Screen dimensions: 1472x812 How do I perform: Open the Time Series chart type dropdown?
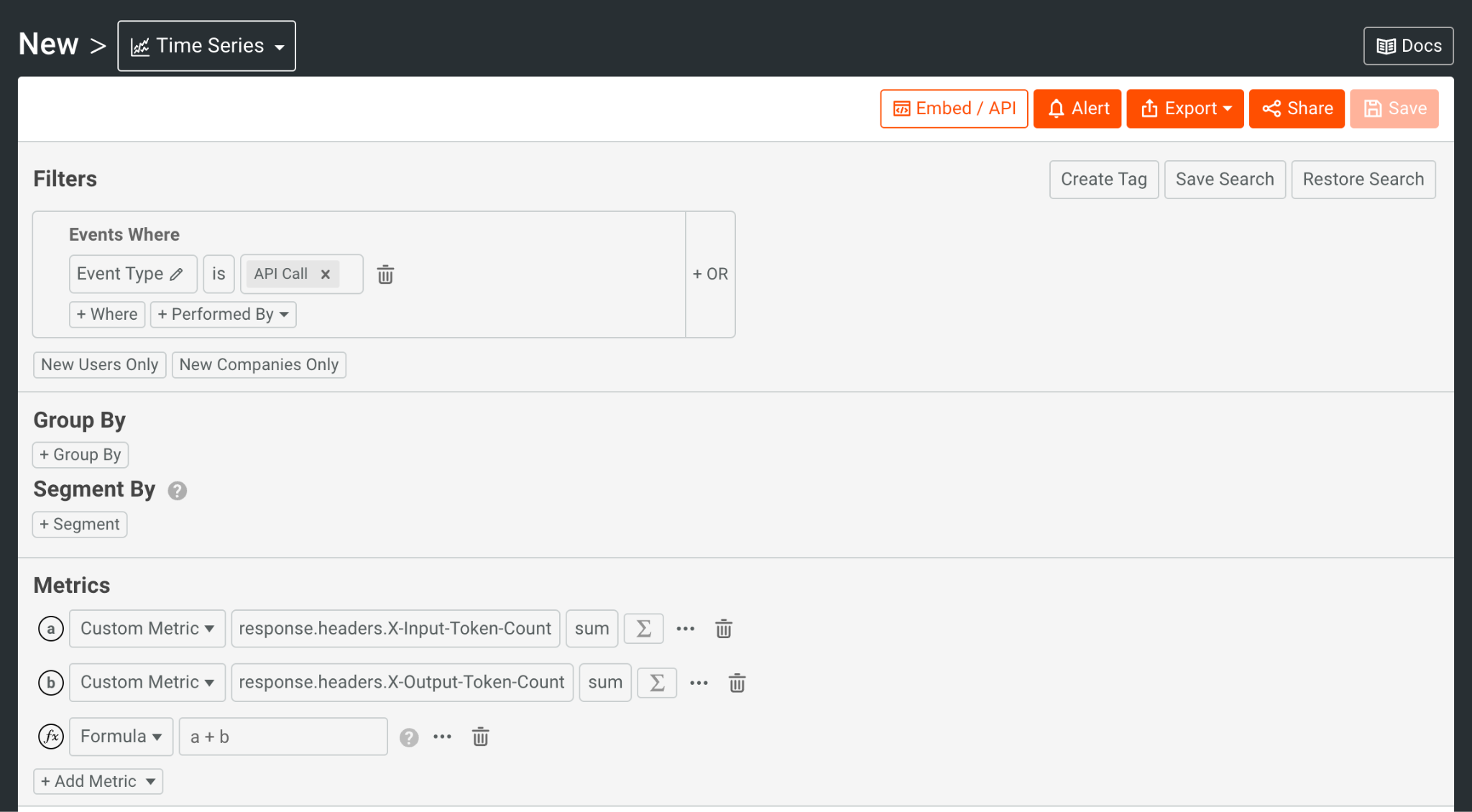tap(207, 46)
